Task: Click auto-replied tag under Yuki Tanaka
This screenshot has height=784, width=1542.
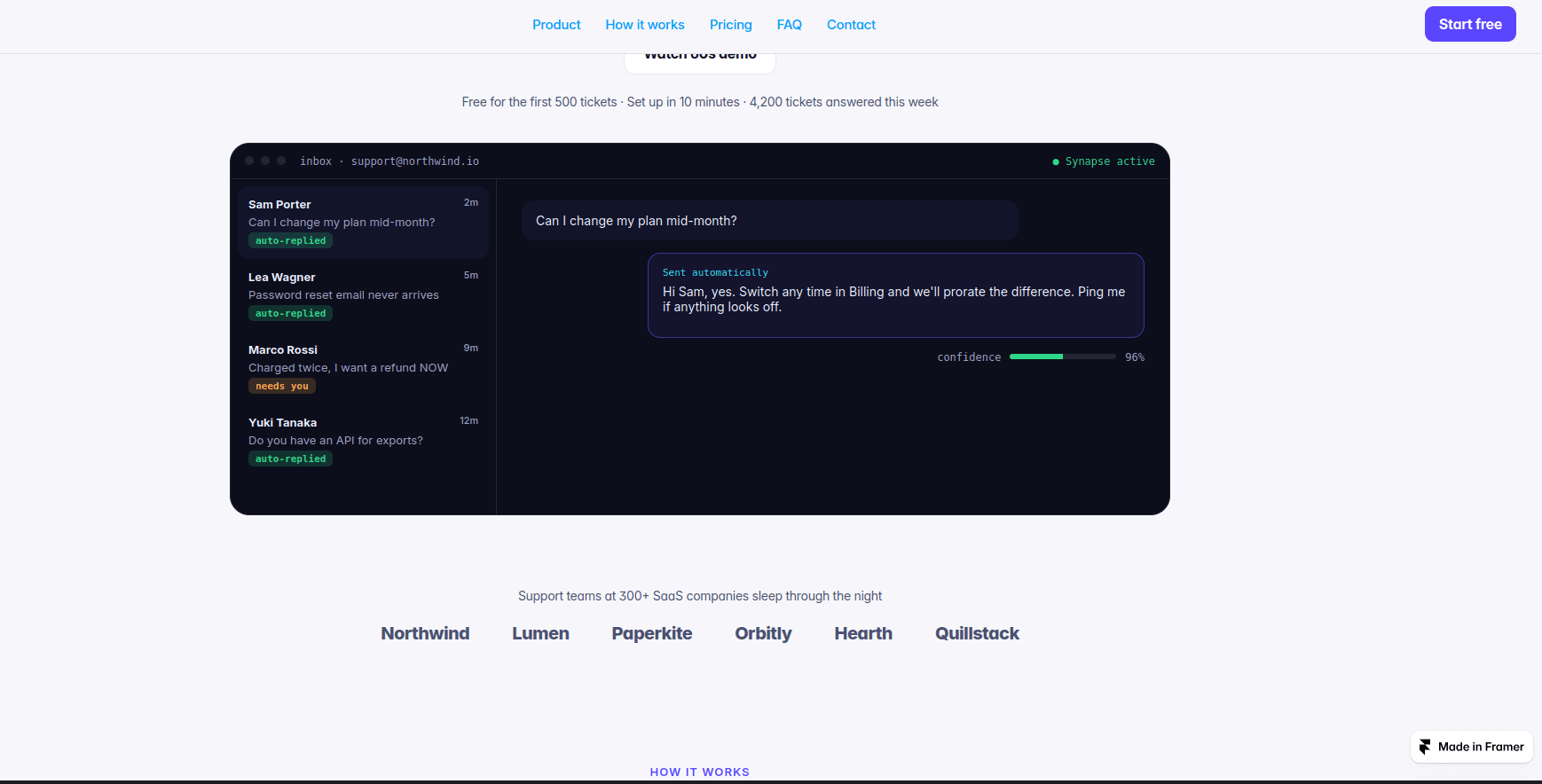Action: [290, 459]
